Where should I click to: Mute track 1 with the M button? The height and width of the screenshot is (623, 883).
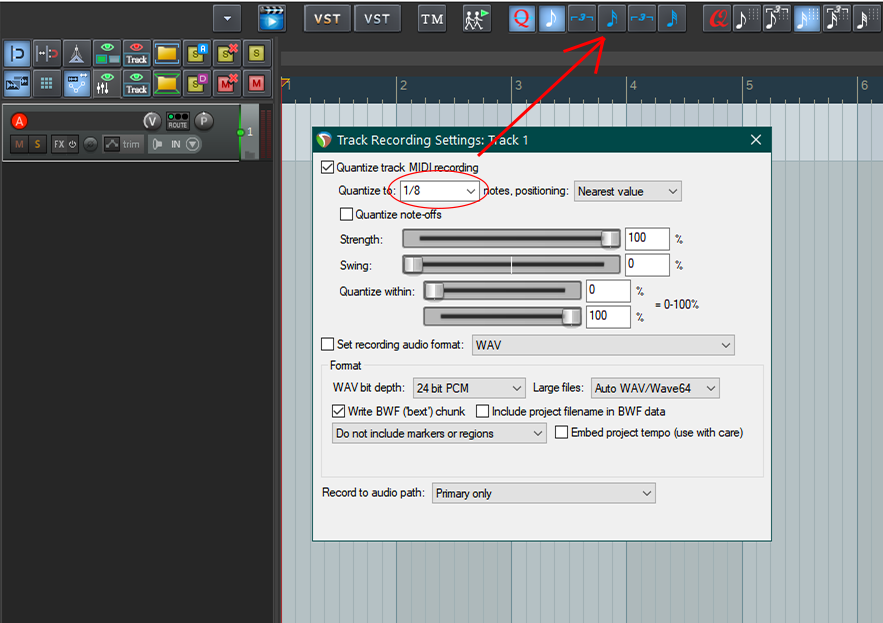coord(20,144)
